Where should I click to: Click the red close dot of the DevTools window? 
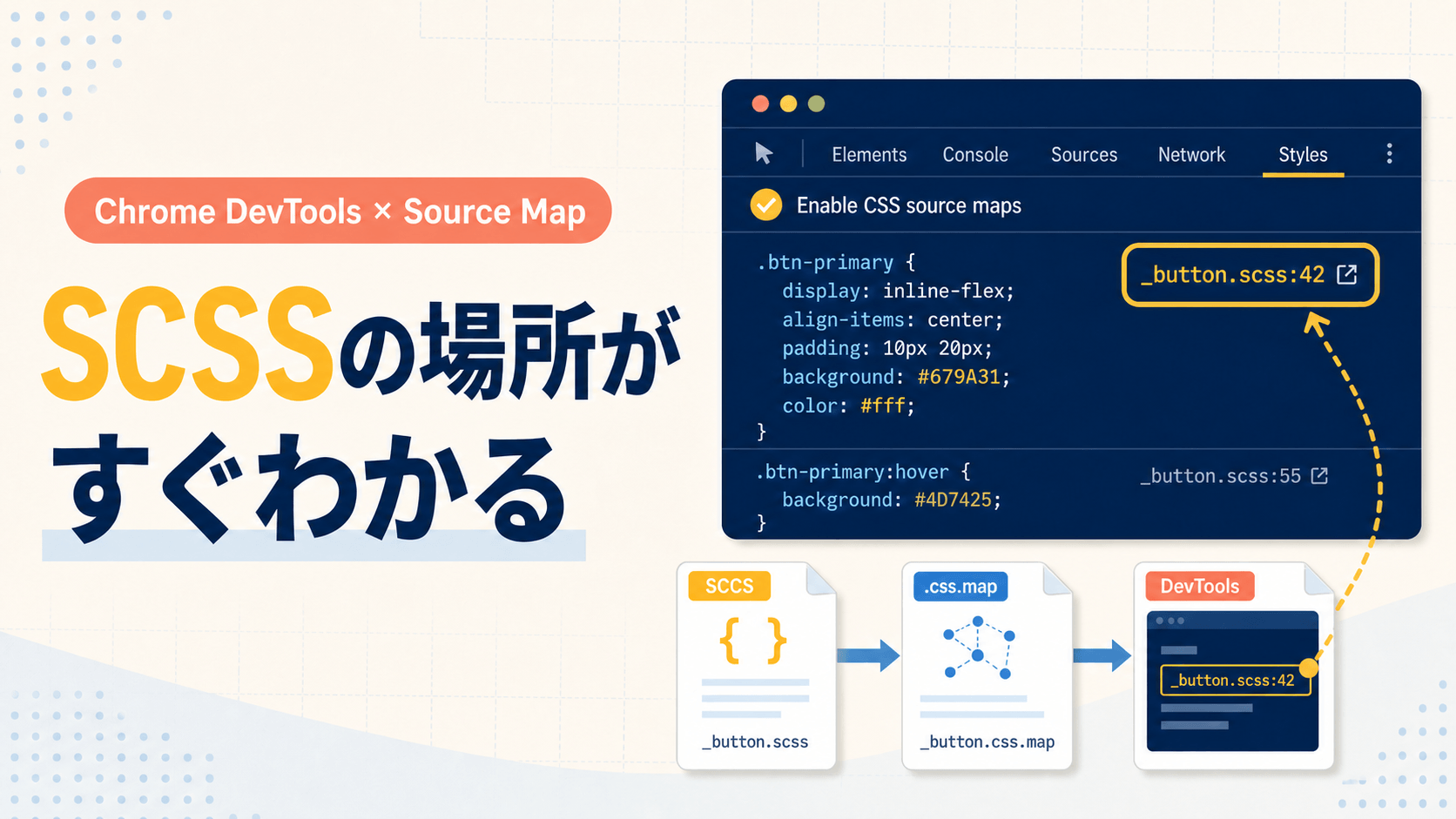(x=760, y=104)
